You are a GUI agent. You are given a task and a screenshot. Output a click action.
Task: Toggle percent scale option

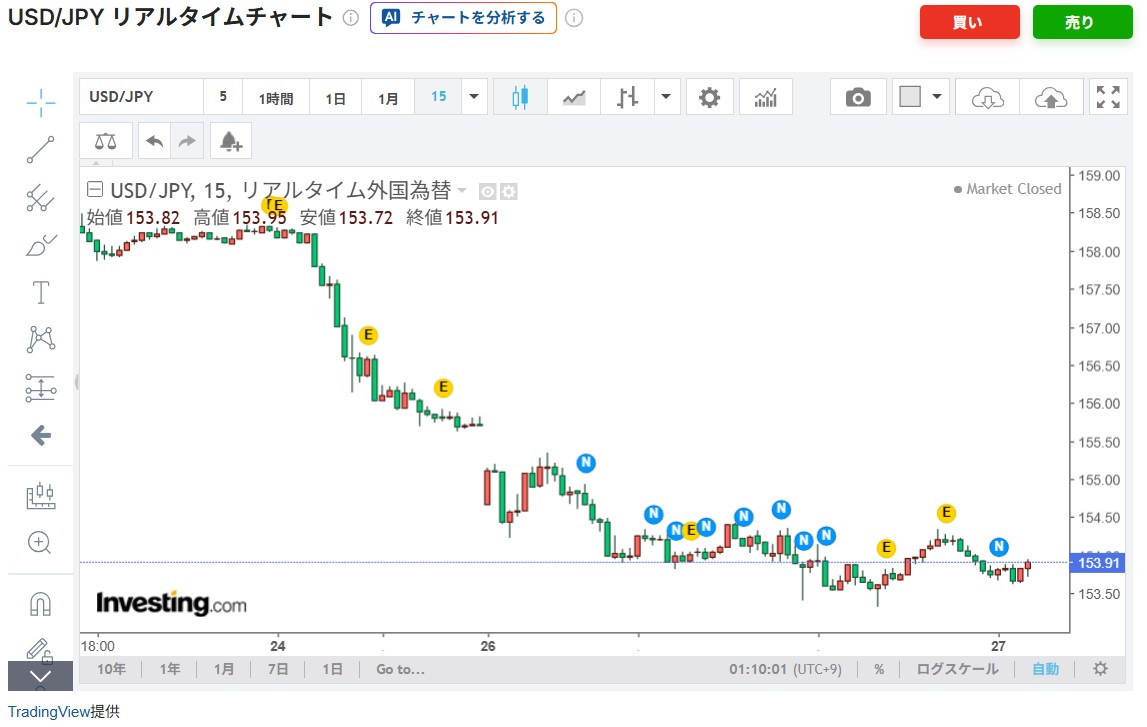[879, 669]
